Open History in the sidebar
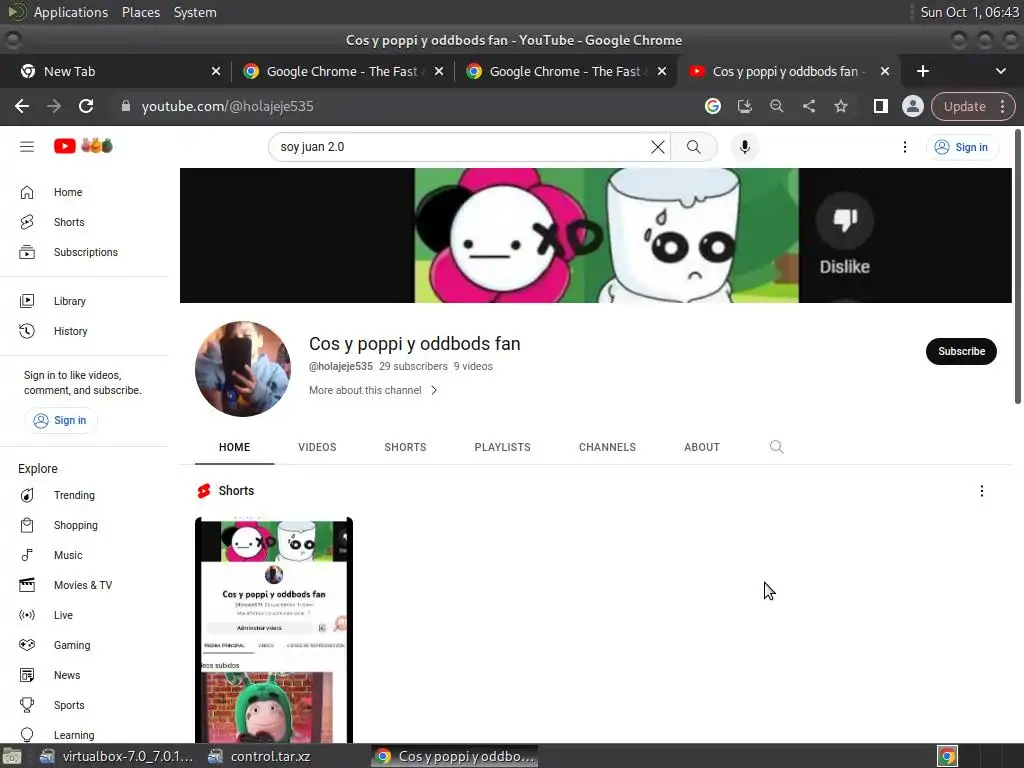Image resolution: width=1024 pixels, height=768 pixels. tap(84, 331)
